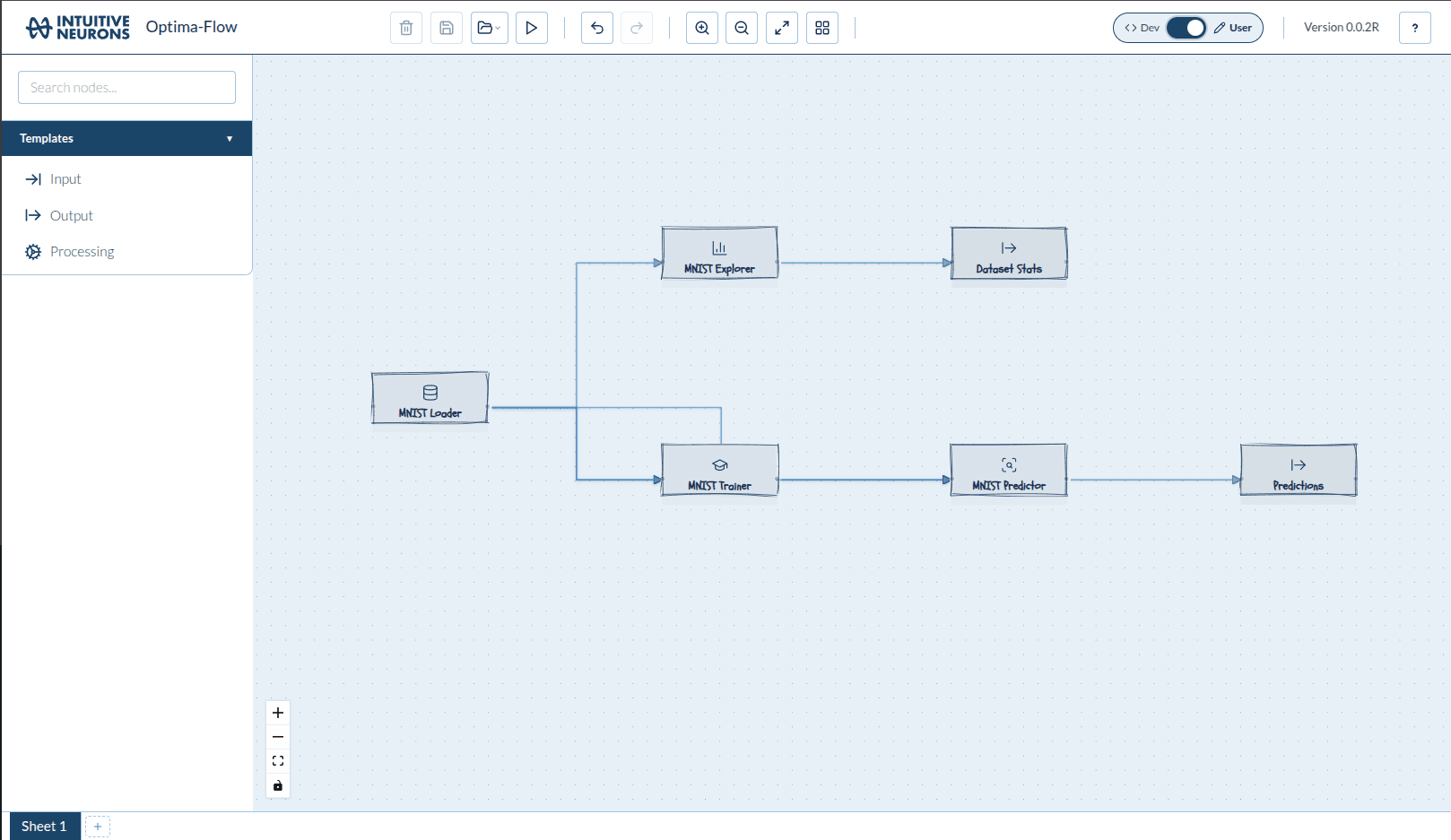The image size is (1451, 840).
Task: Select the MNIST Loader node
Action: point(430,398)
